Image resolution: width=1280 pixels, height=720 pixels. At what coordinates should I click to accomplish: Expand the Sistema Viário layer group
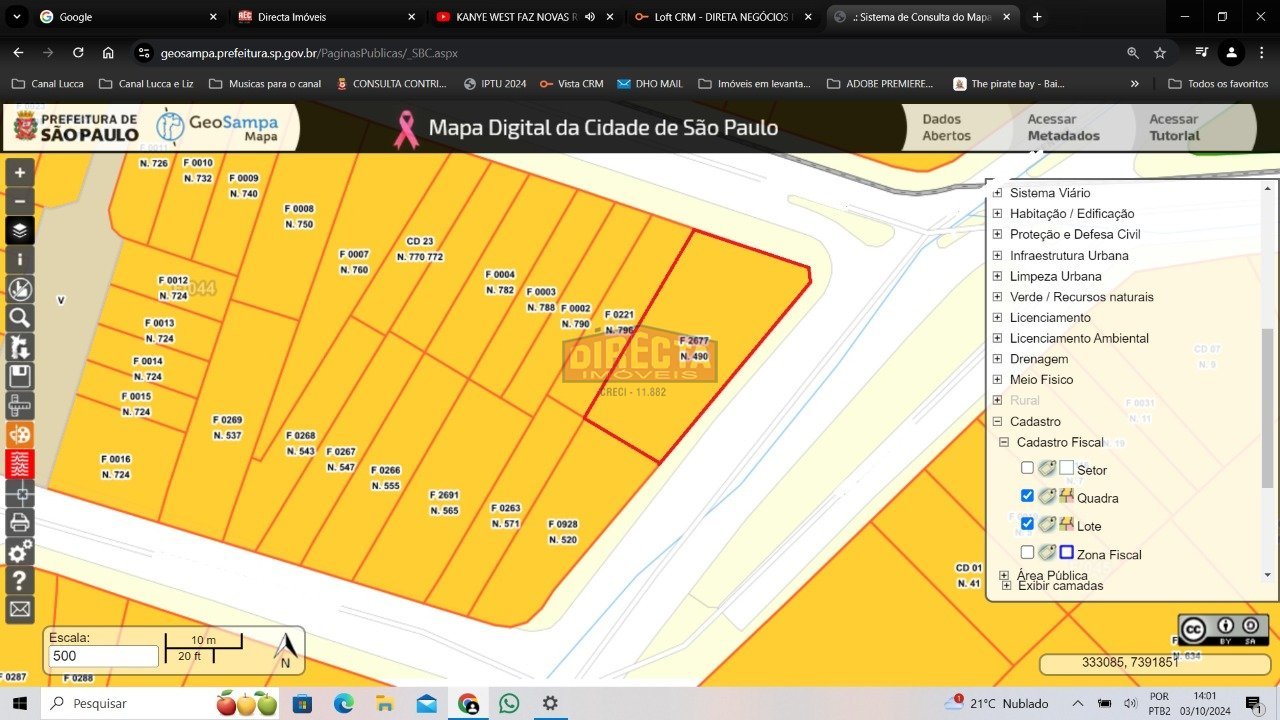coord(997,193)
